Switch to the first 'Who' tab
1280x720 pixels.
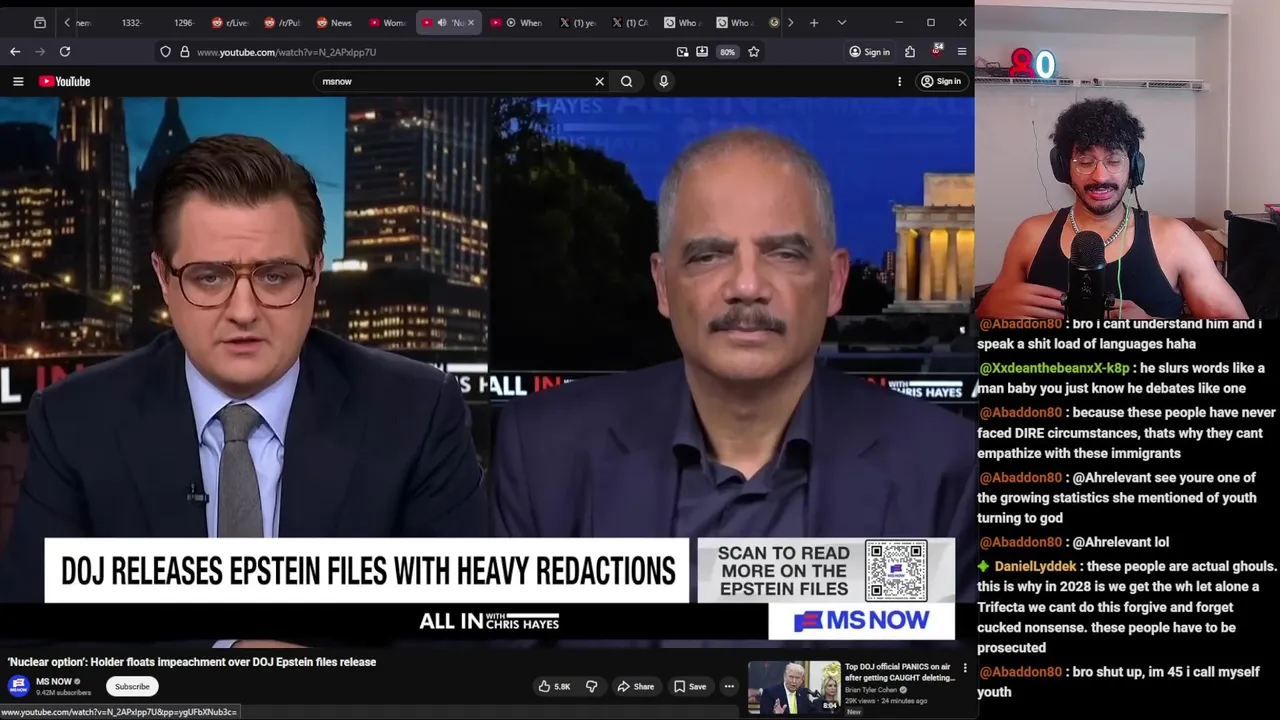point(682,22)
